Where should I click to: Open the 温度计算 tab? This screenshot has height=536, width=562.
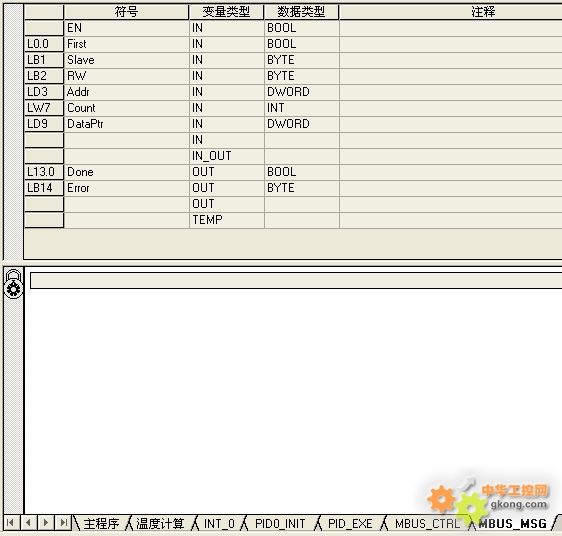[x=160, y=523]
